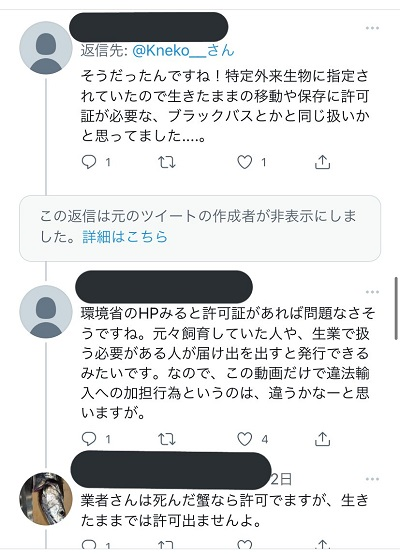
Task: Click the hidden reply notice box
Action: pos(200,228)
